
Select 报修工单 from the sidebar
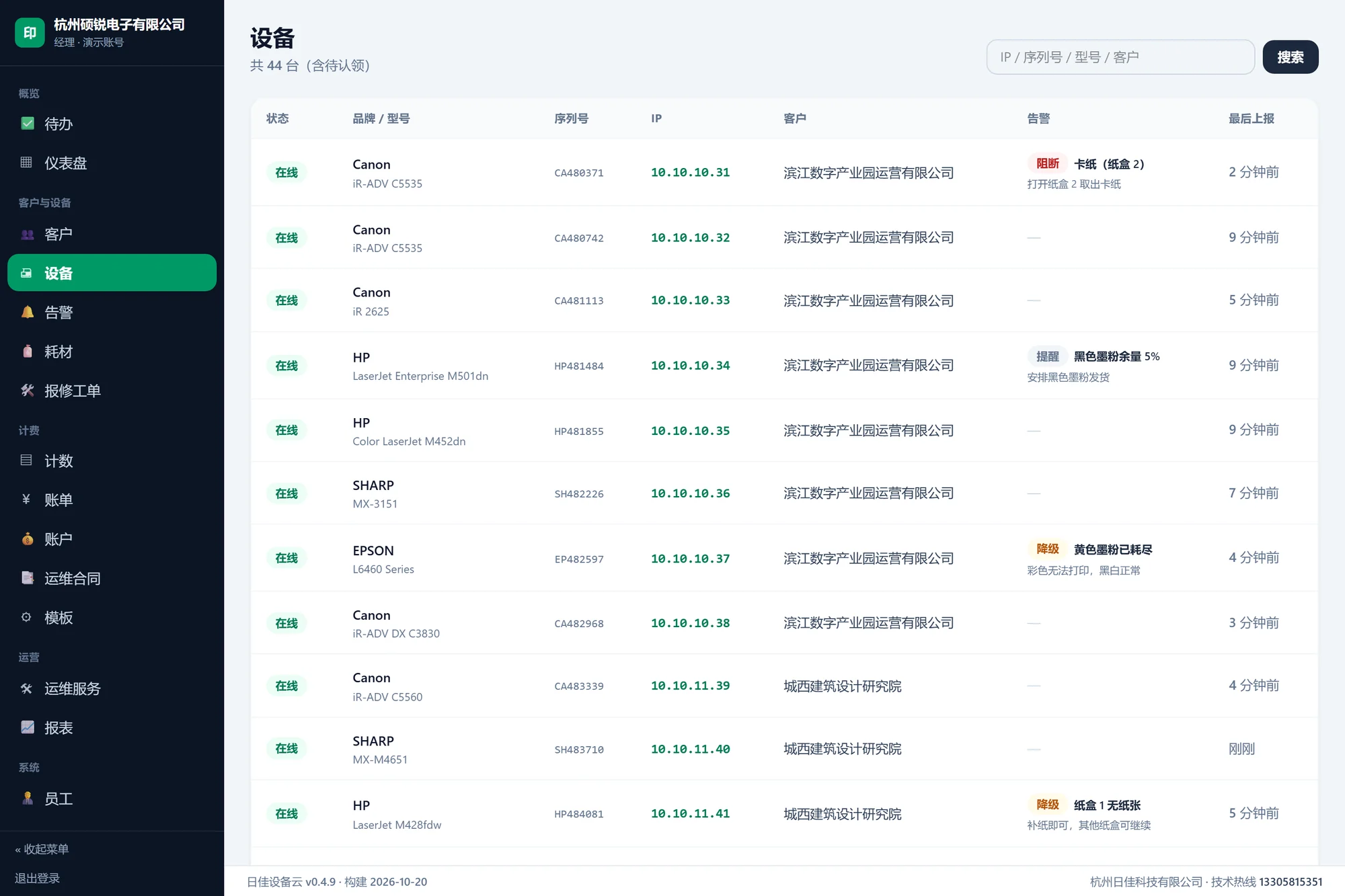coord(112,391)
